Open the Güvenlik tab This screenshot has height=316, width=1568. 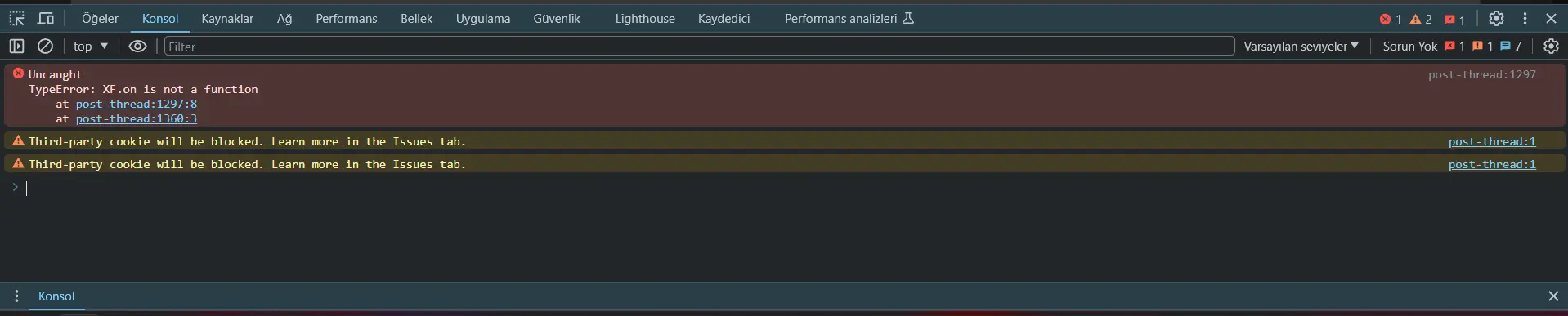click(x=557, y=18)
